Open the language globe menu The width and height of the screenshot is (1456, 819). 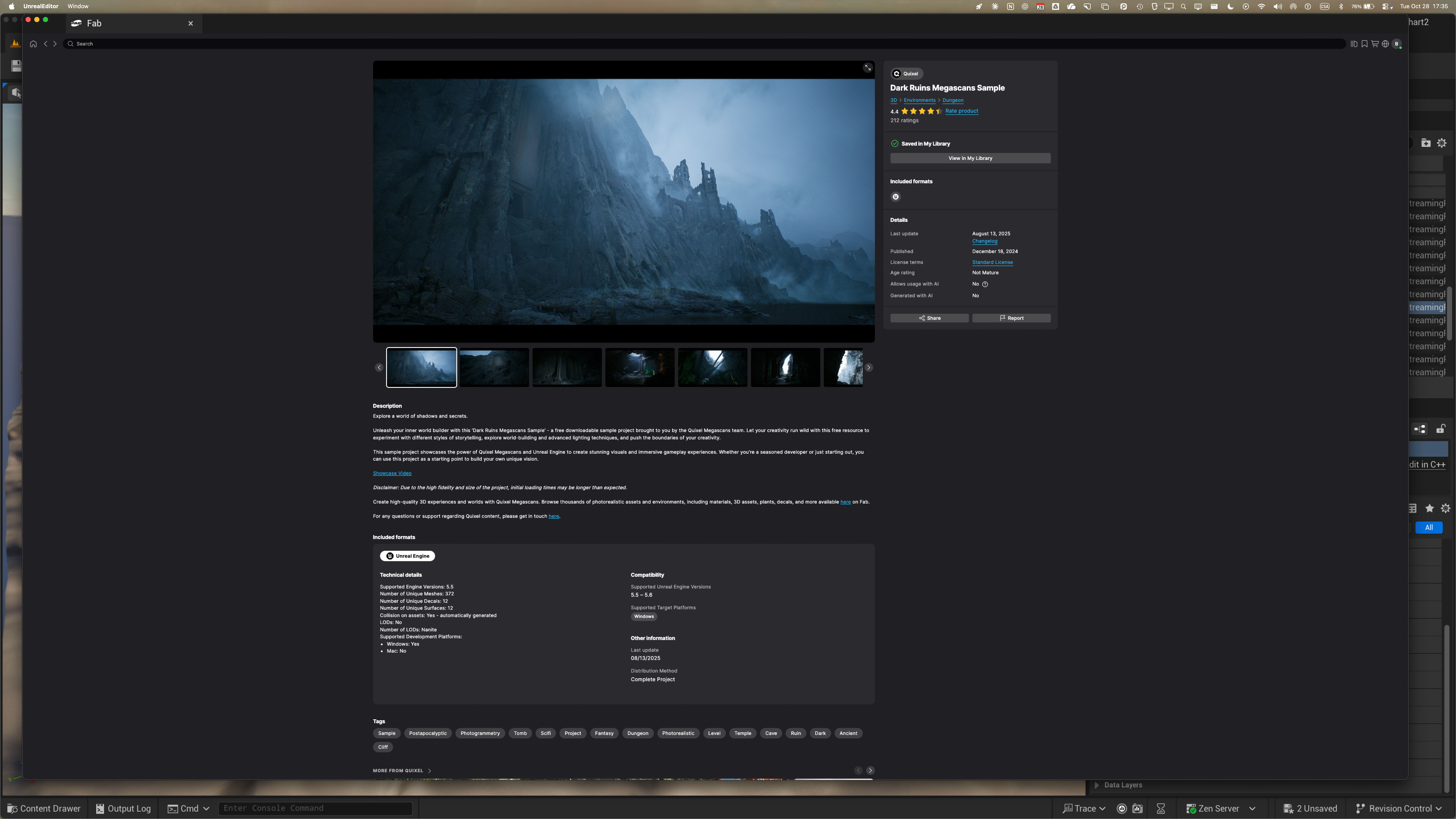[x=1385, y=44]
